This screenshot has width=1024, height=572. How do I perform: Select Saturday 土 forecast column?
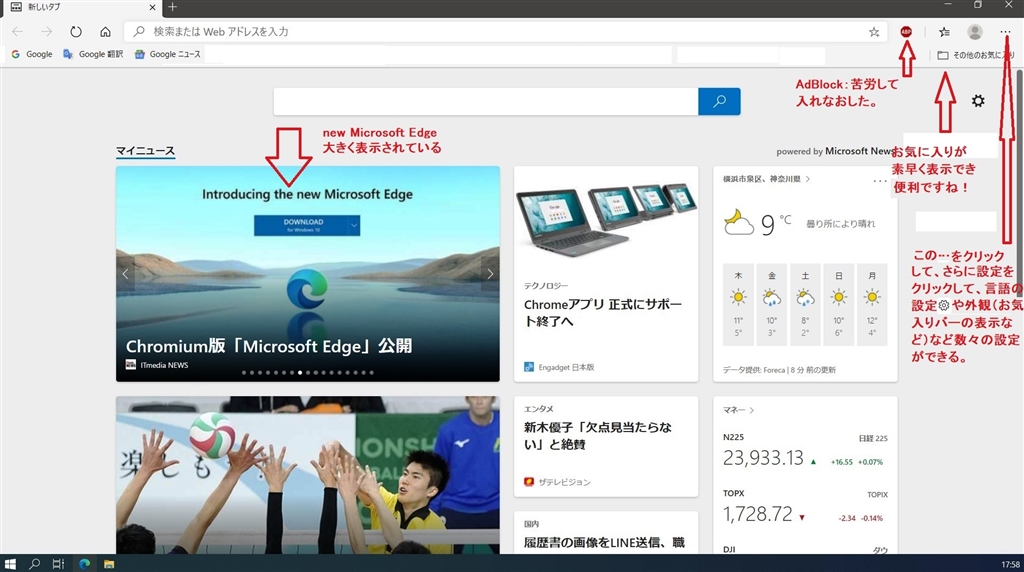805,304
